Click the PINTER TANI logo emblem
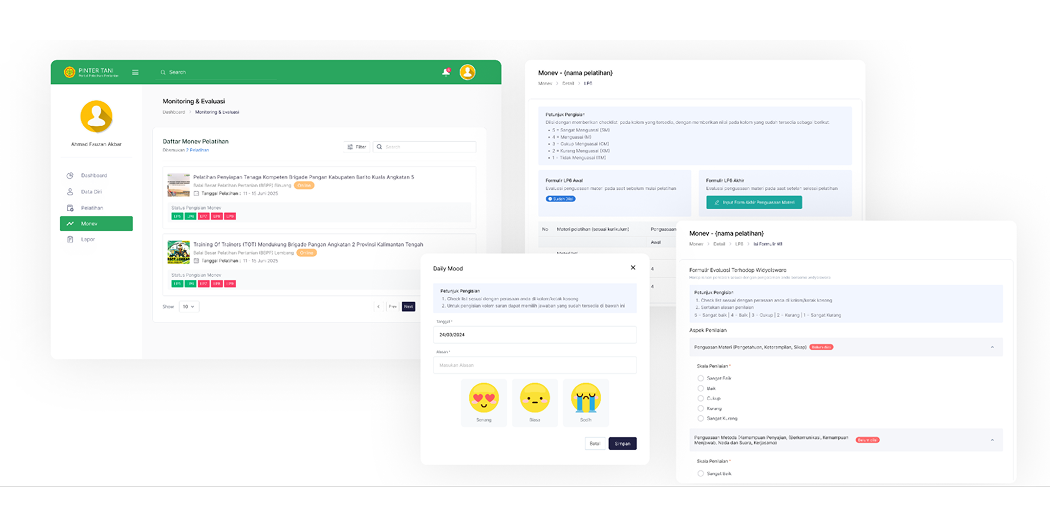The width and height of the screenshot is (1050, 527). pos(70,72)
